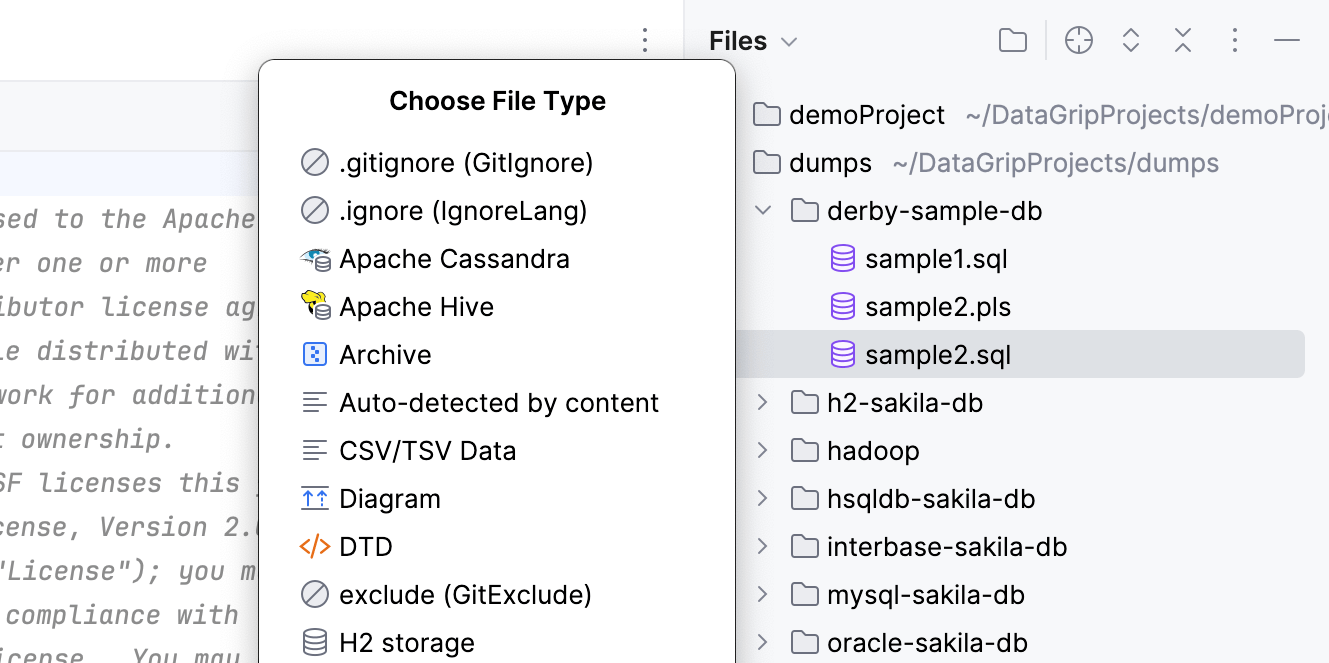Collapse the derby-sample-db folder
Viewport: 1329px width, 663px height.
pos(763,210)
